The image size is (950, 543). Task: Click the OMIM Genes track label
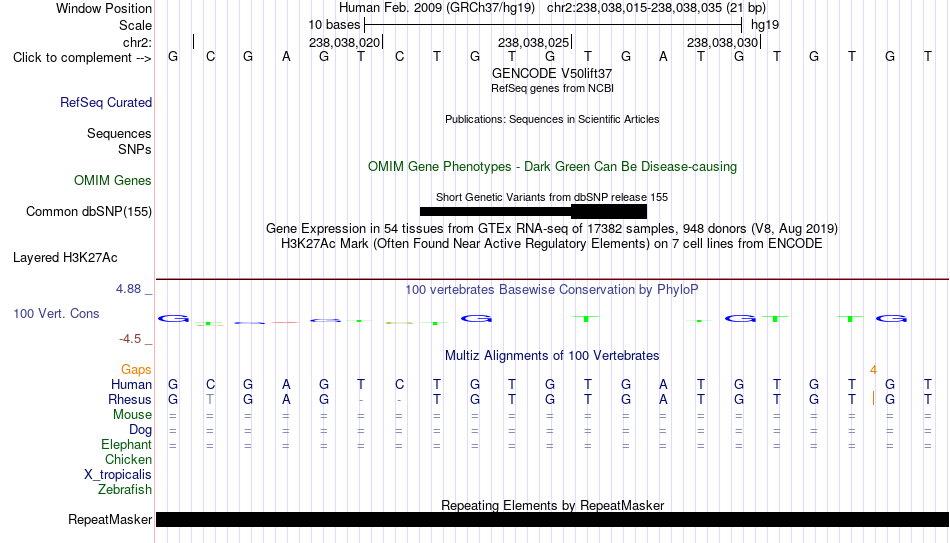click(x=113, y=181)
